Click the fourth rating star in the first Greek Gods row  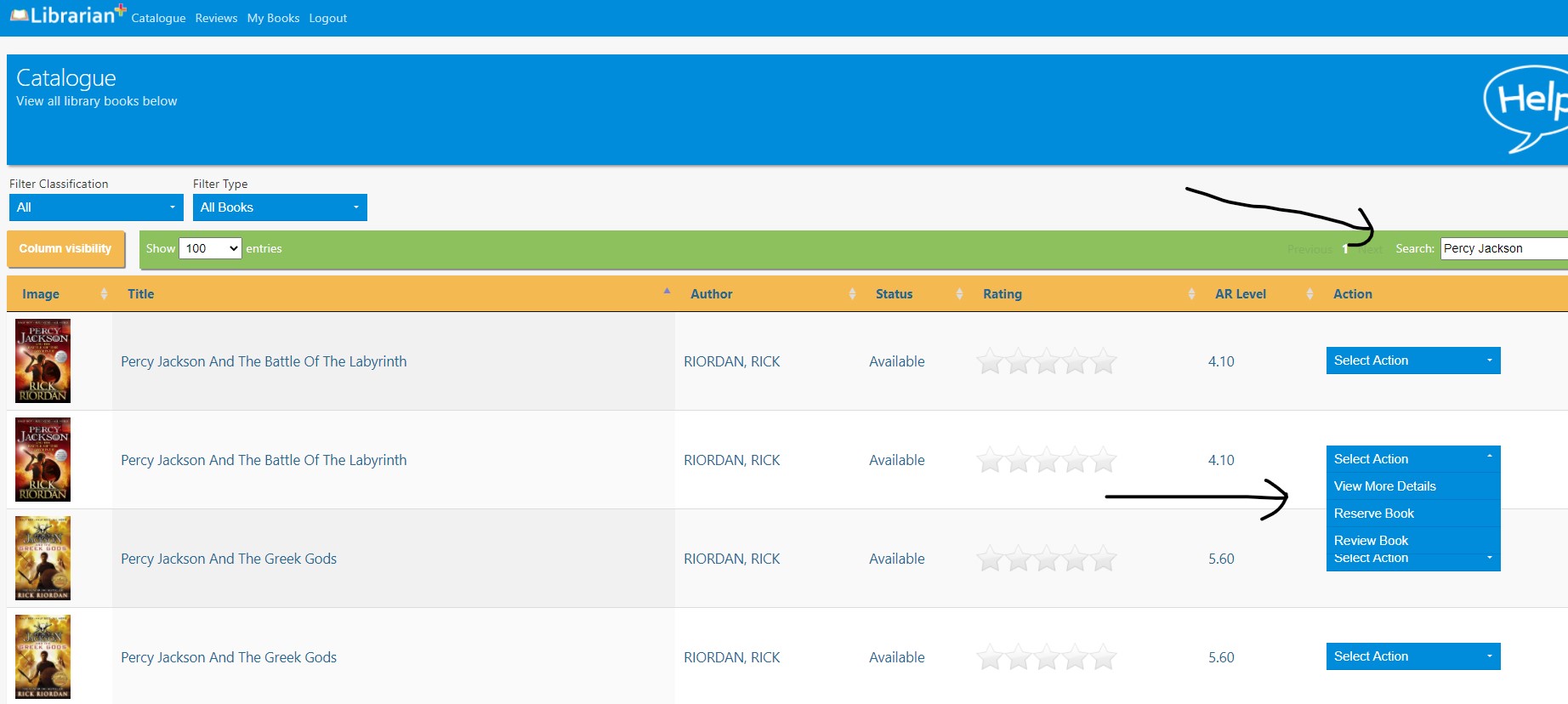(1076, 559)
